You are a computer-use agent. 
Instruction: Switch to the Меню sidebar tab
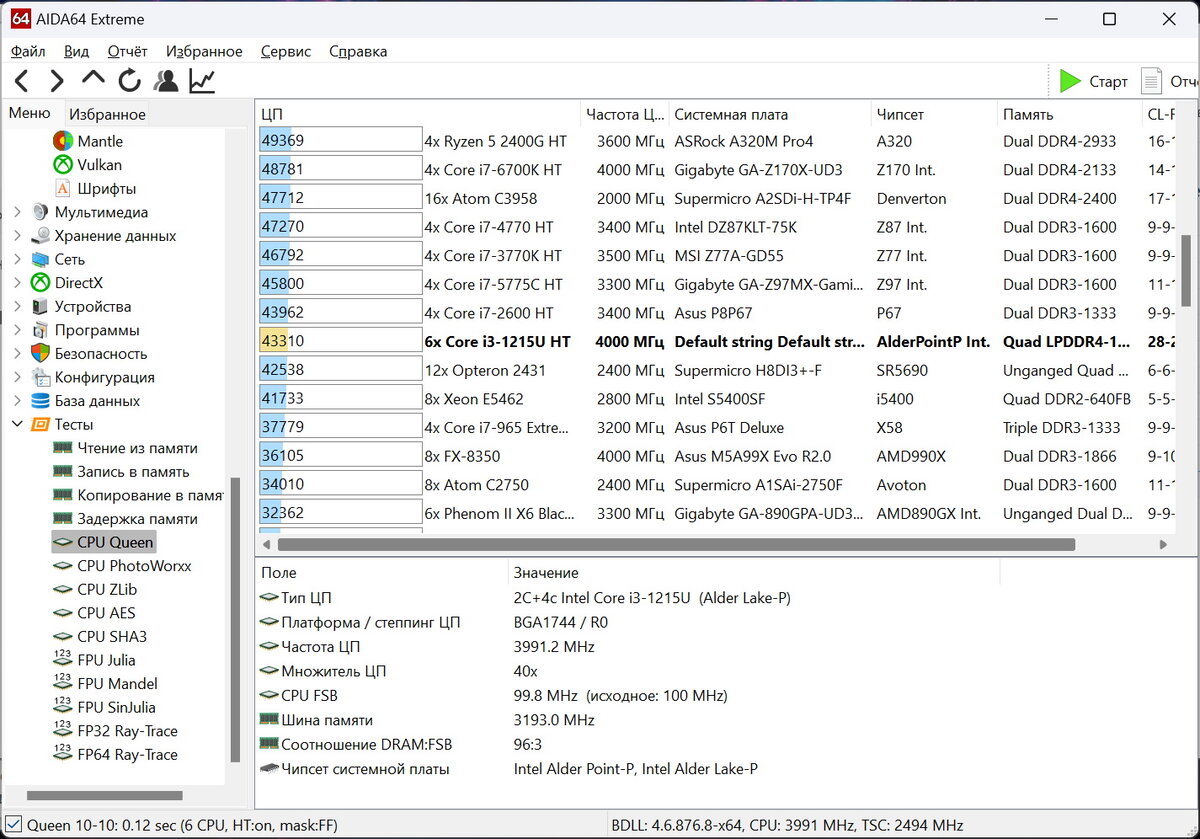30,113
